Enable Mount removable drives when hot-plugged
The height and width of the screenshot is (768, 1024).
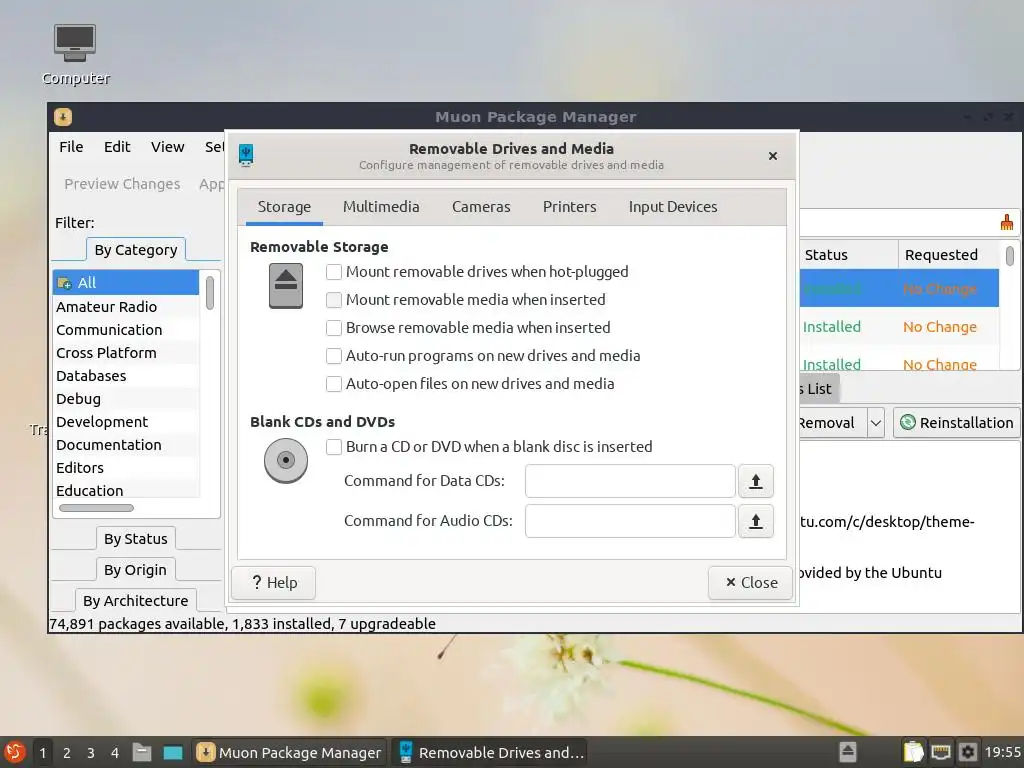pos(334,272)
